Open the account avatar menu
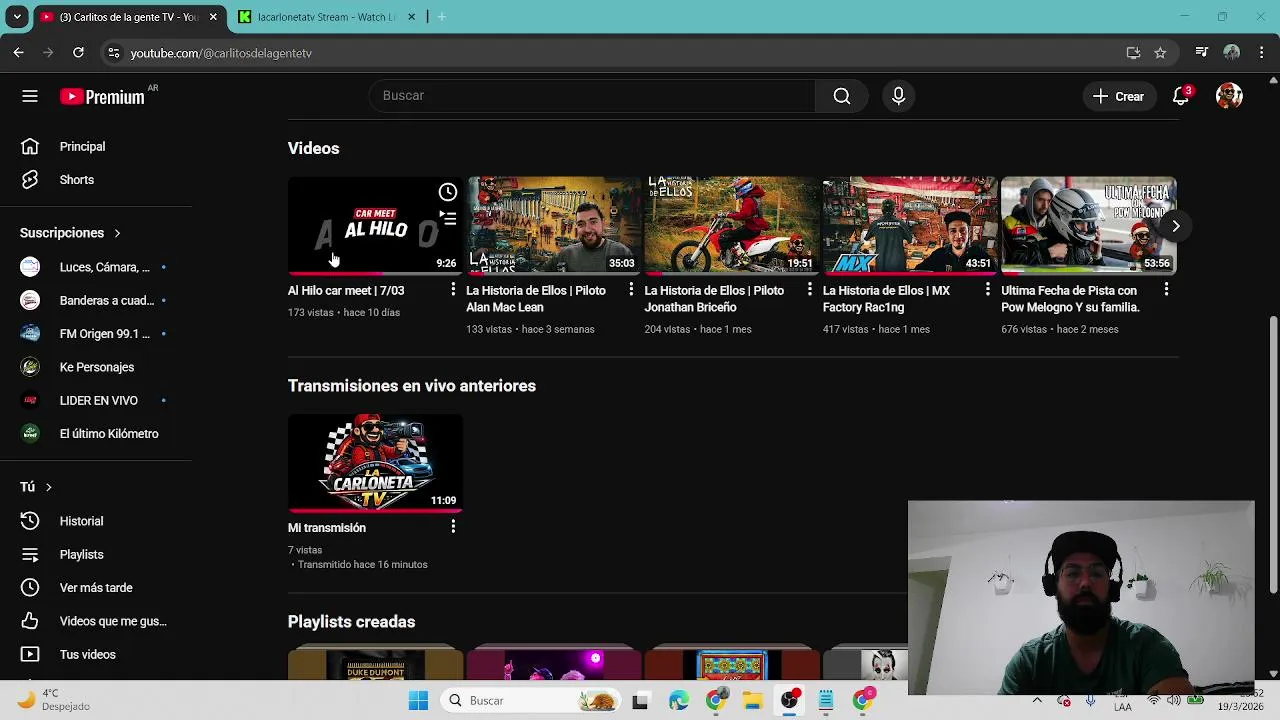1280x720 pixels. click(1229, 96)
